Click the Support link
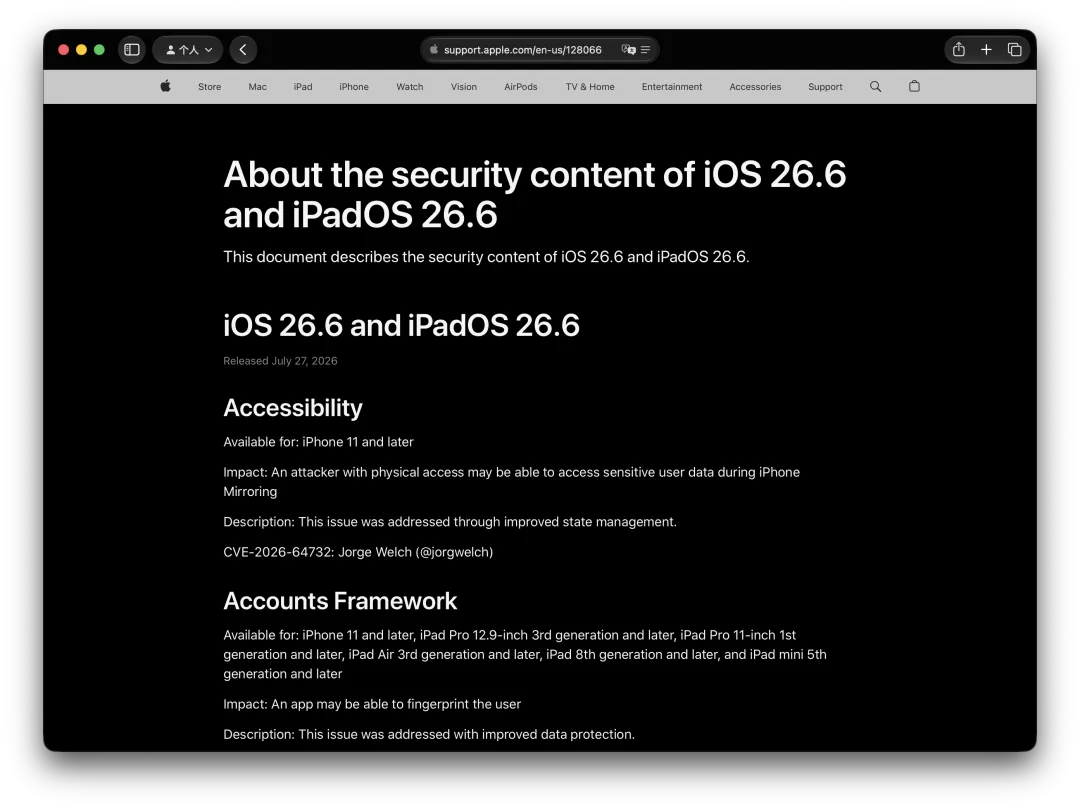This screenshot has width=1080, height=809. point(825,87)
